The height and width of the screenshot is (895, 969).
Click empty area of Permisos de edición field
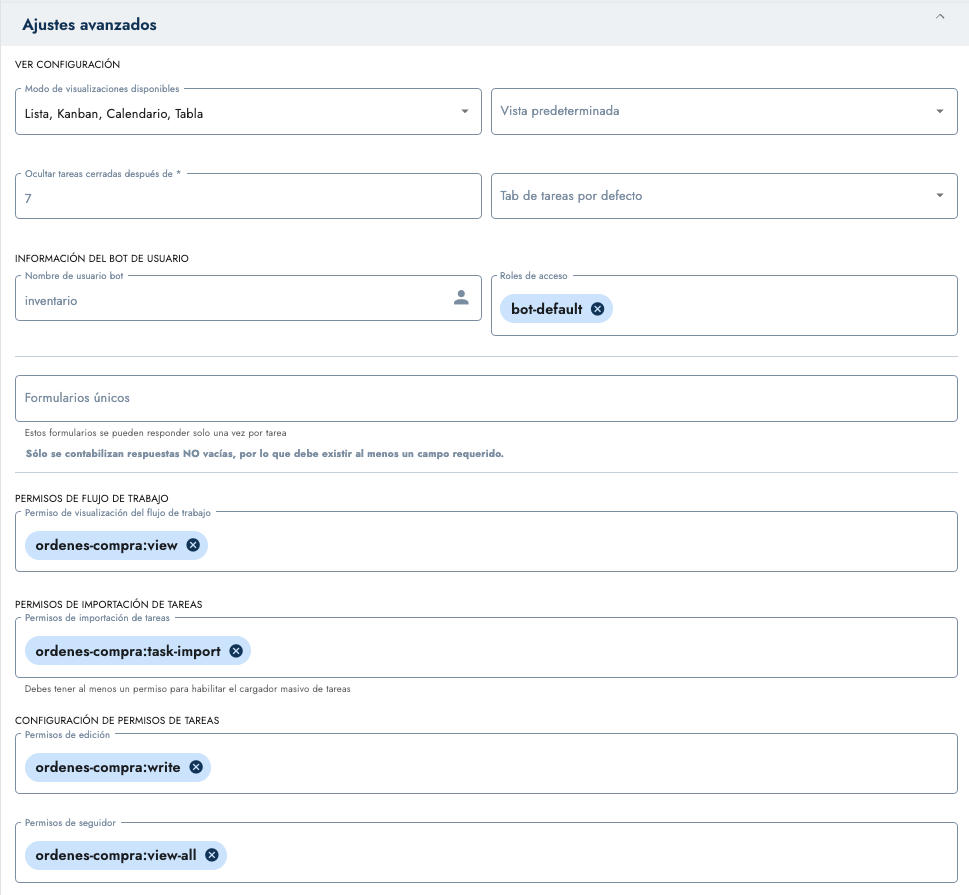580,767
